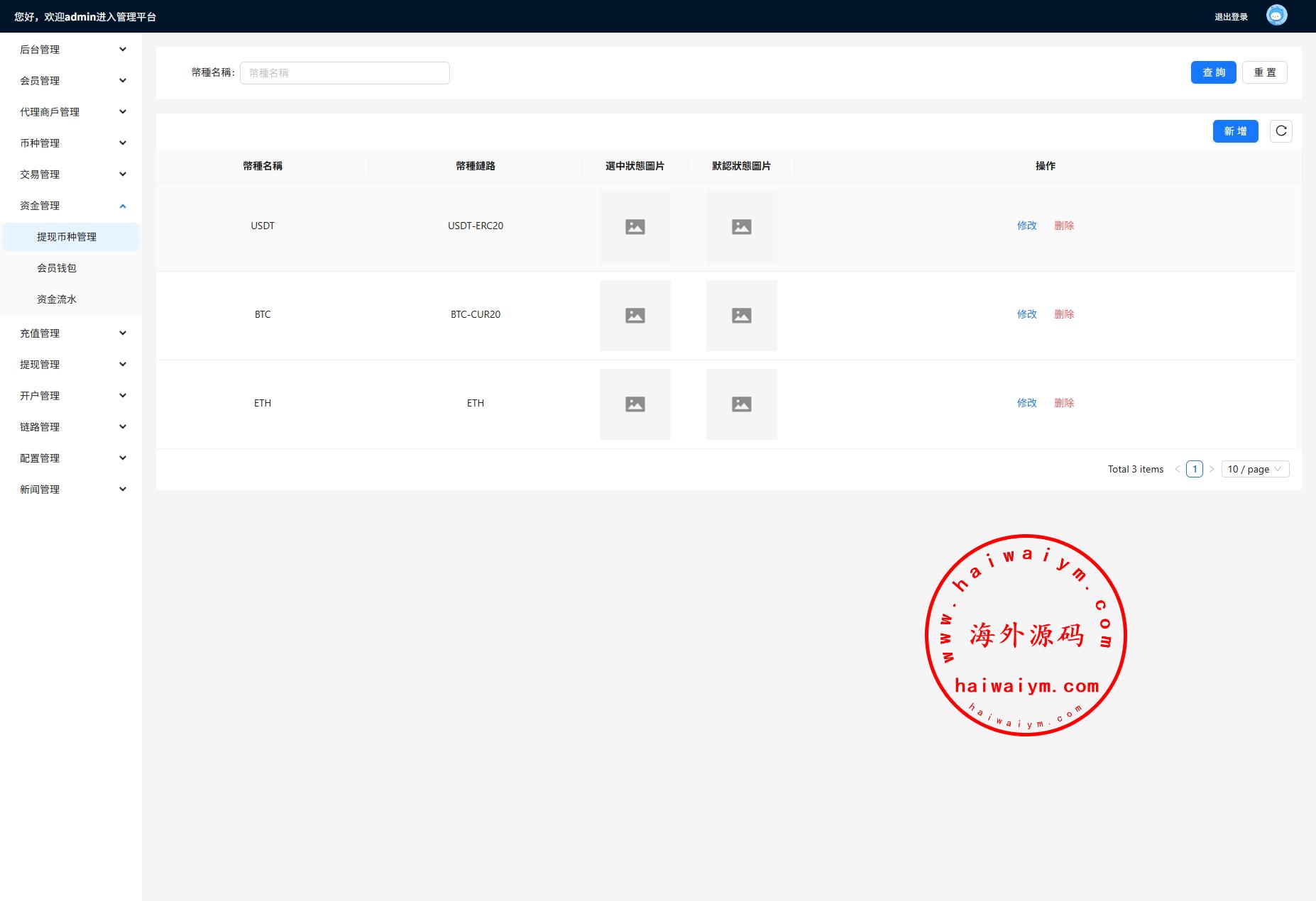Click the refresh icon beside 新增 button
The image size is (1316, 901).
pyautogui.click(x=1281, y=131)
